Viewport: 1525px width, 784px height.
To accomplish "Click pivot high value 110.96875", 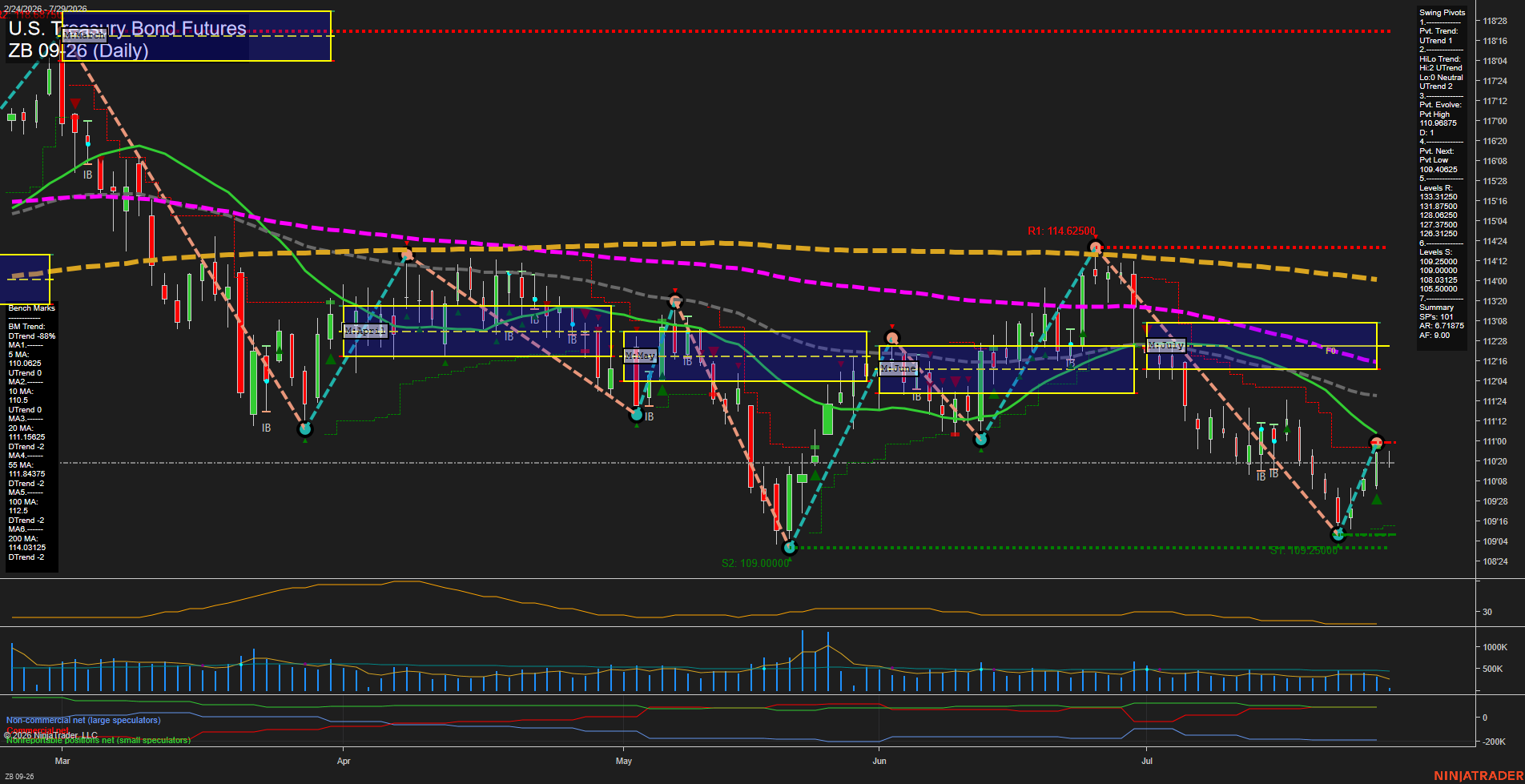I will 1438,123.
